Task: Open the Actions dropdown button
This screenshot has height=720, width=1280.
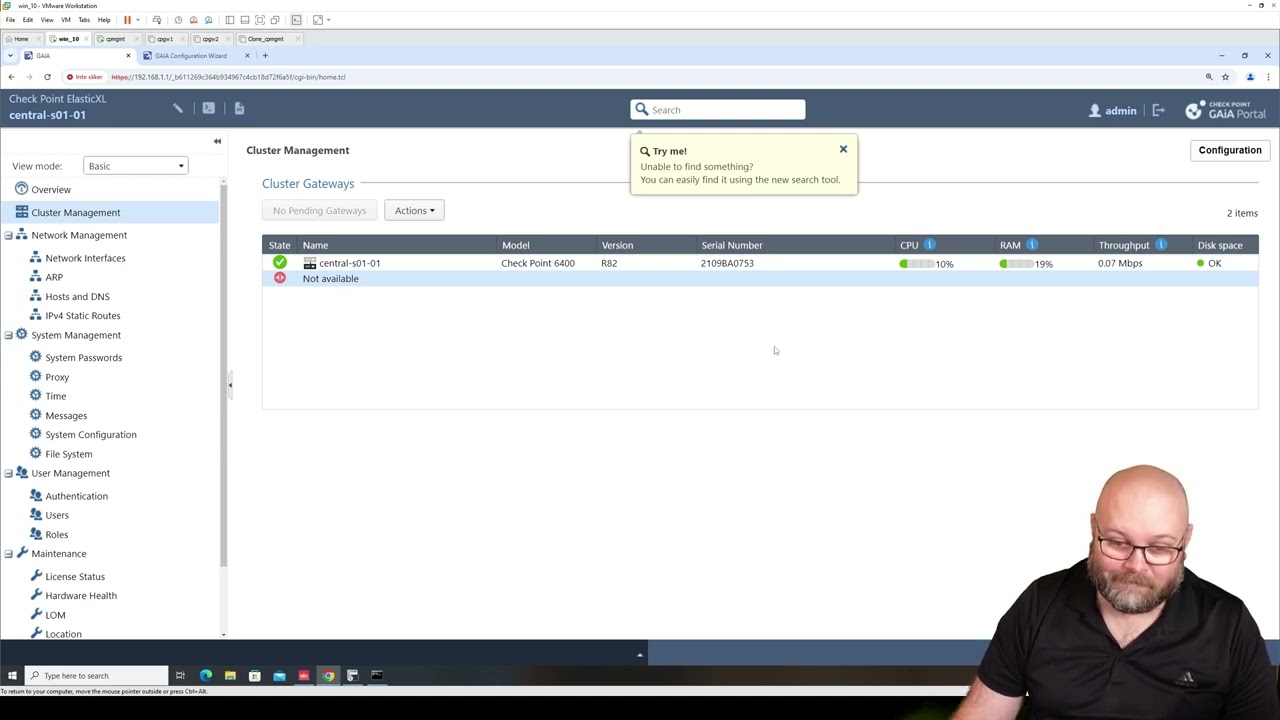Action: [414, 210]
